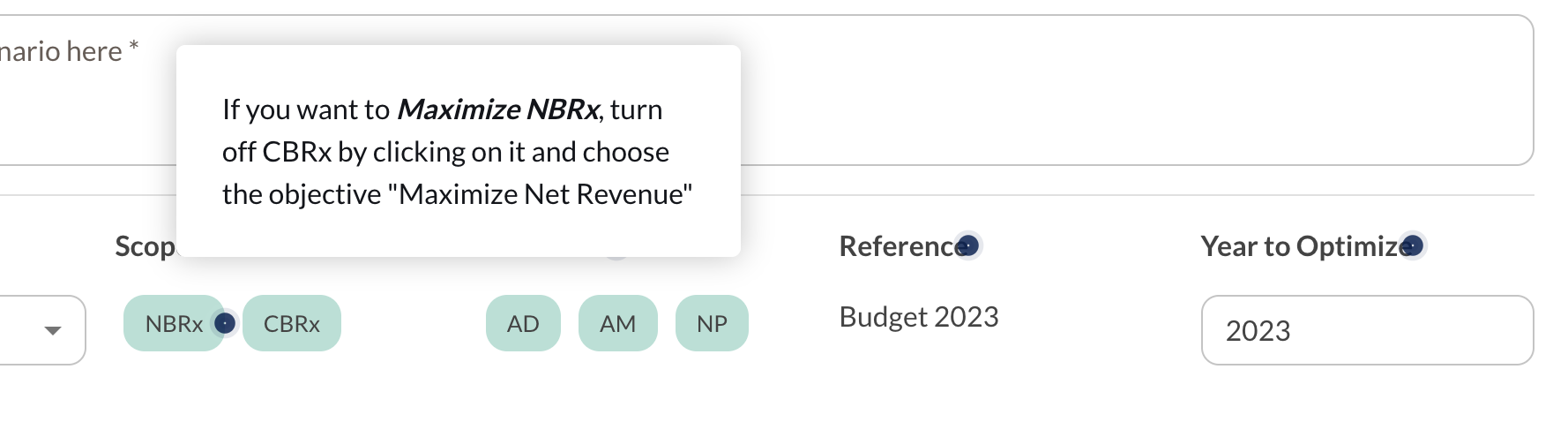
Task: Click the 'nario here *' field label
Action: (x=69, y=51)
